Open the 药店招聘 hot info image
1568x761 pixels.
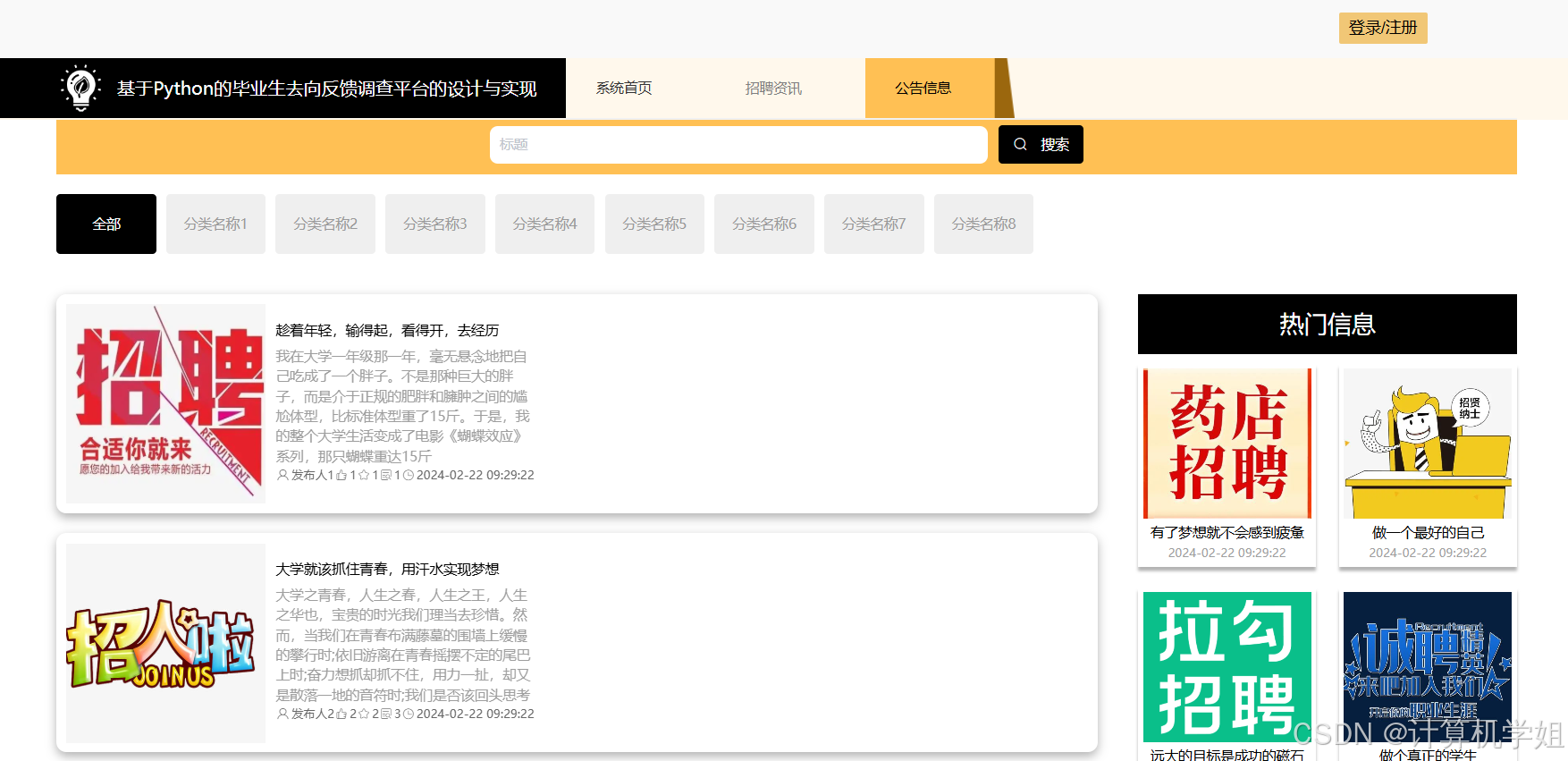1227,444
